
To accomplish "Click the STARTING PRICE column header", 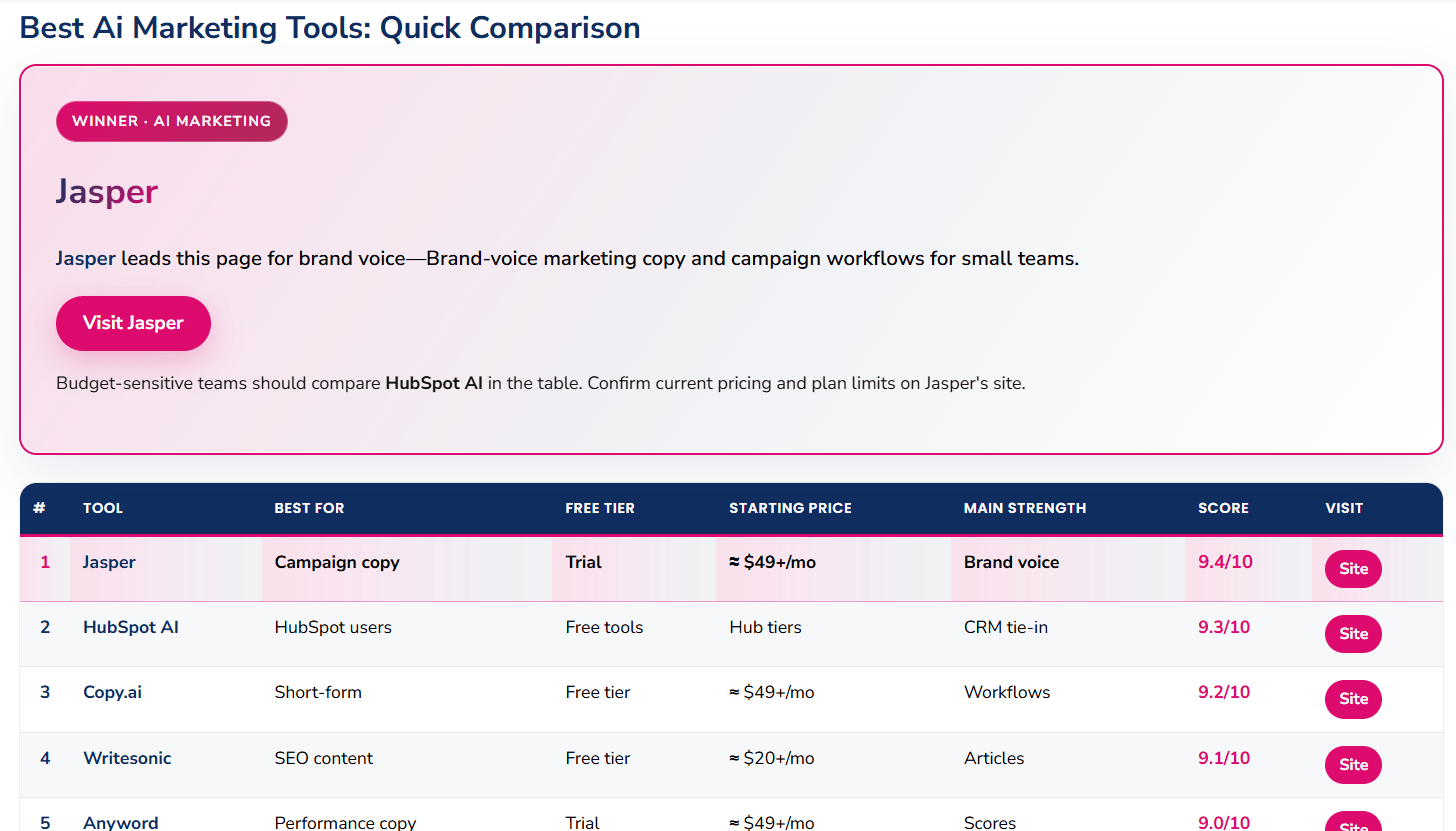I will (x=791, y=508).
